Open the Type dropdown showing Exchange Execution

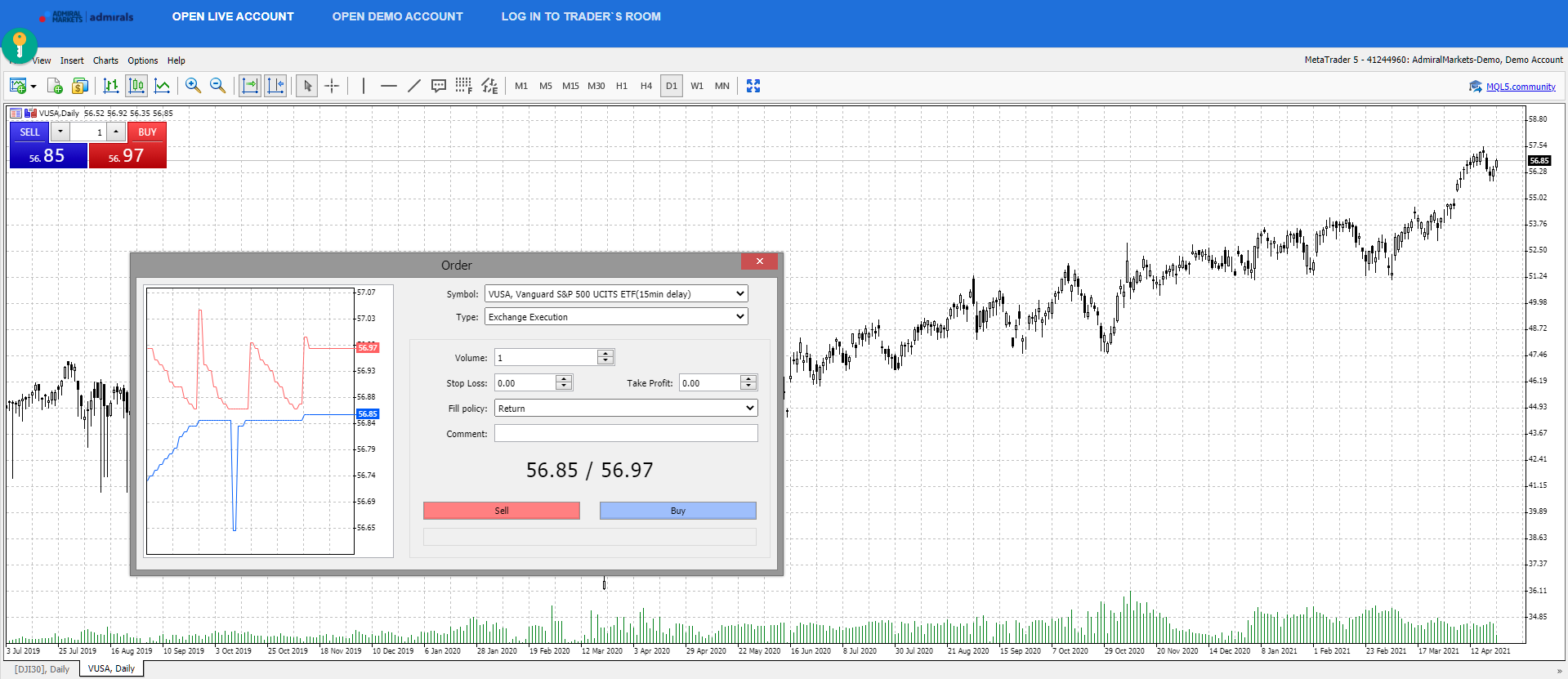pos(616,317)
